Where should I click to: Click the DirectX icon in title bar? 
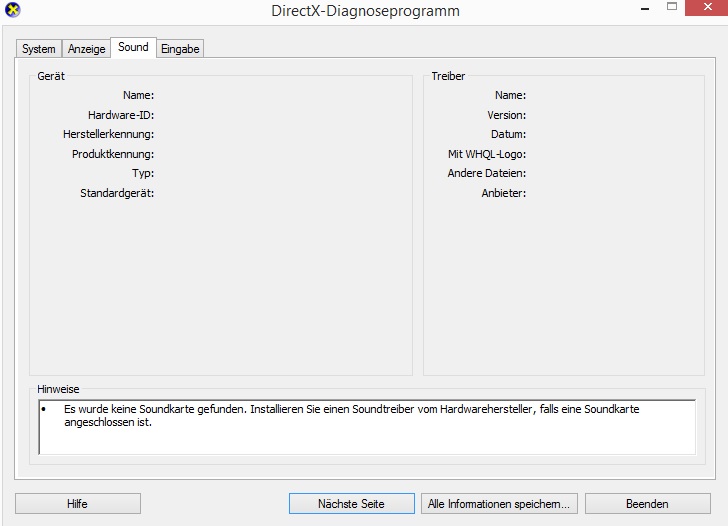point(13,9)
